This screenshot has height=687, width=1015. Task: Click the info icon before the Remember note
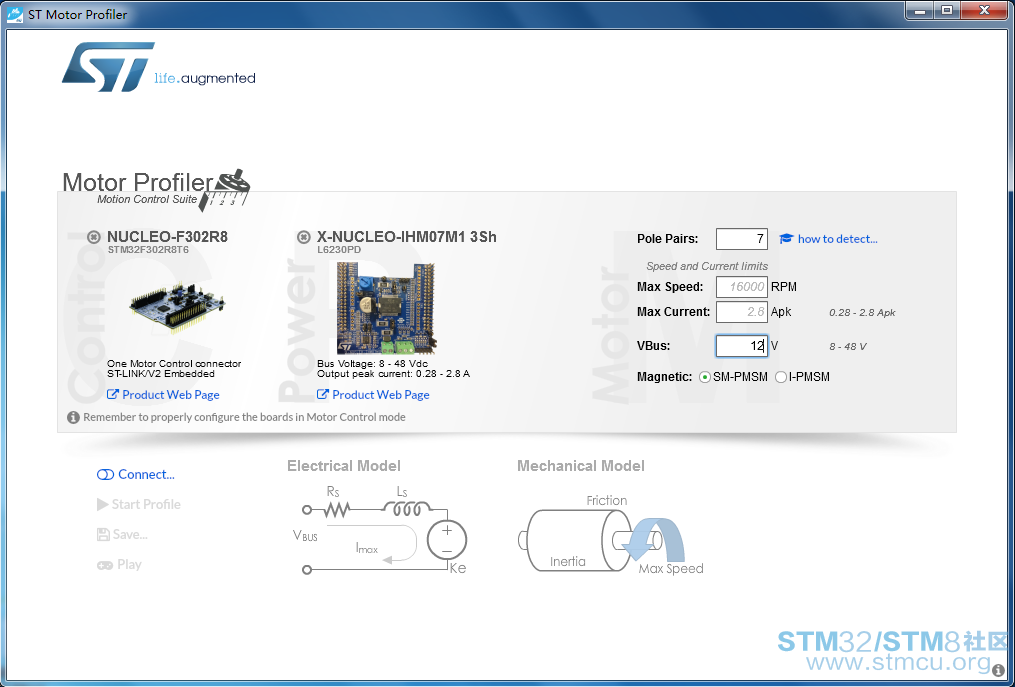74,417
